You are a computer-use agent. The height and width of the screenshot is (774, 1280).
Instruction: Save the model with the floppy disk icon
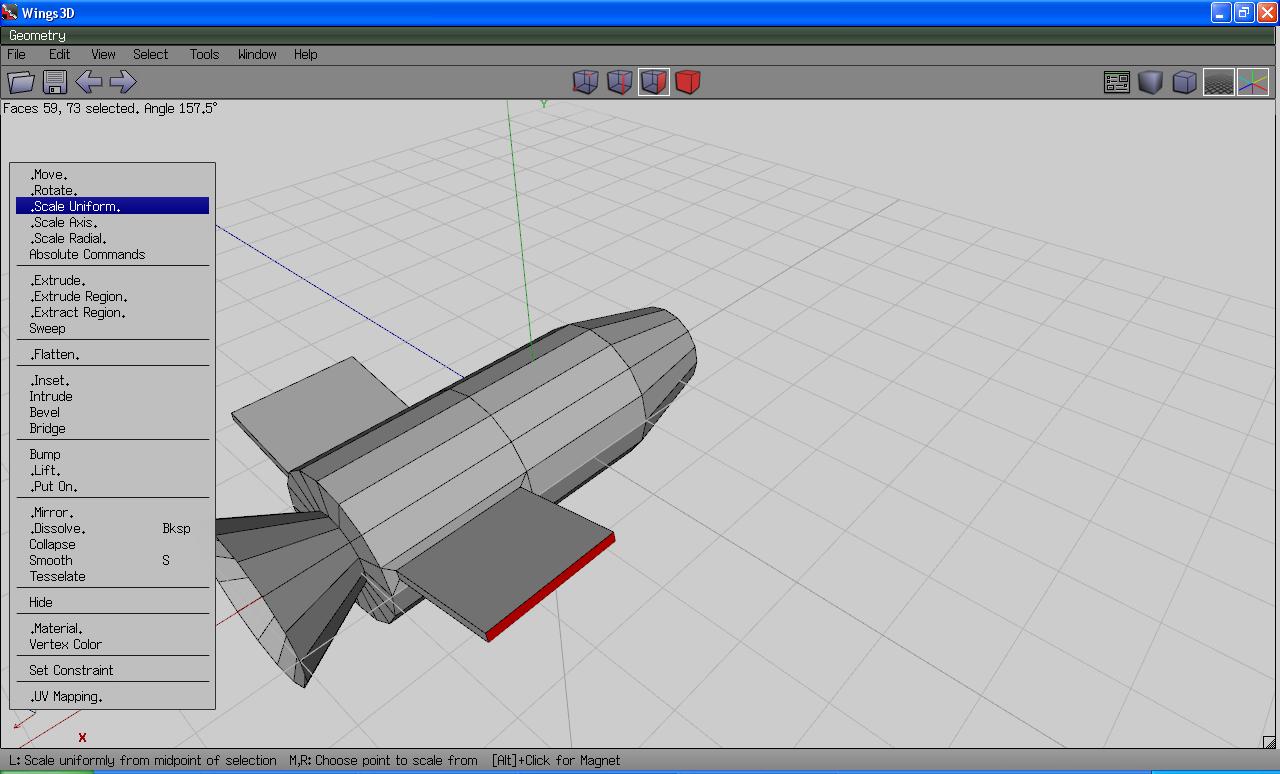(55, 82)
